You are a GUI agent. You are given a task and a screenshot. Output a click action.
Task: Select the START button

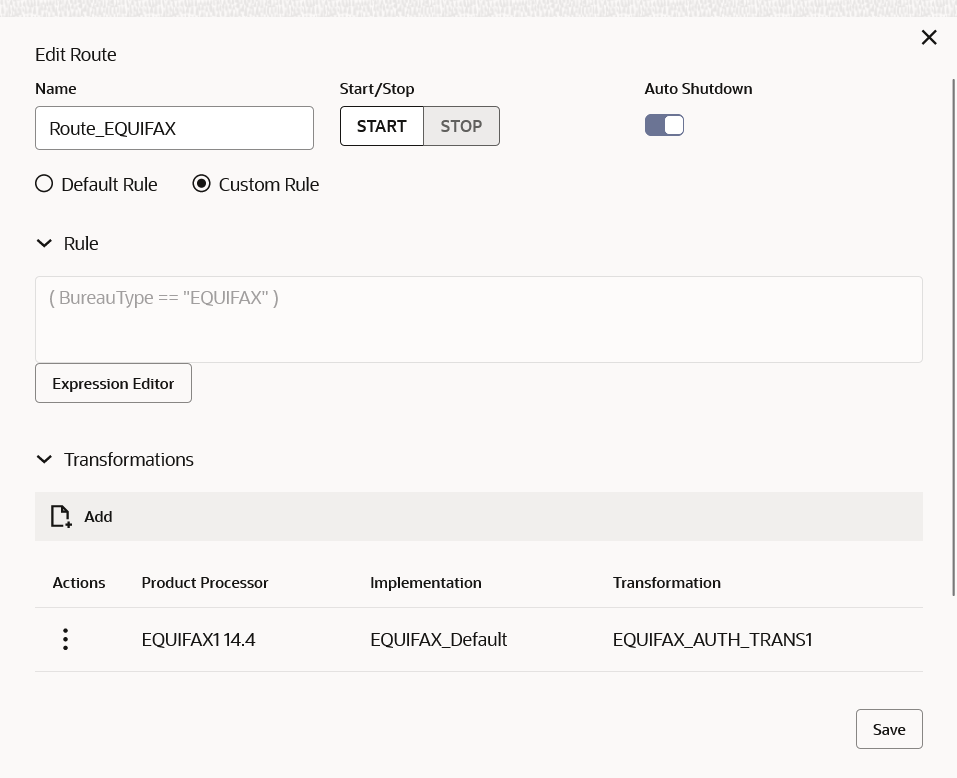coord(382,126)
